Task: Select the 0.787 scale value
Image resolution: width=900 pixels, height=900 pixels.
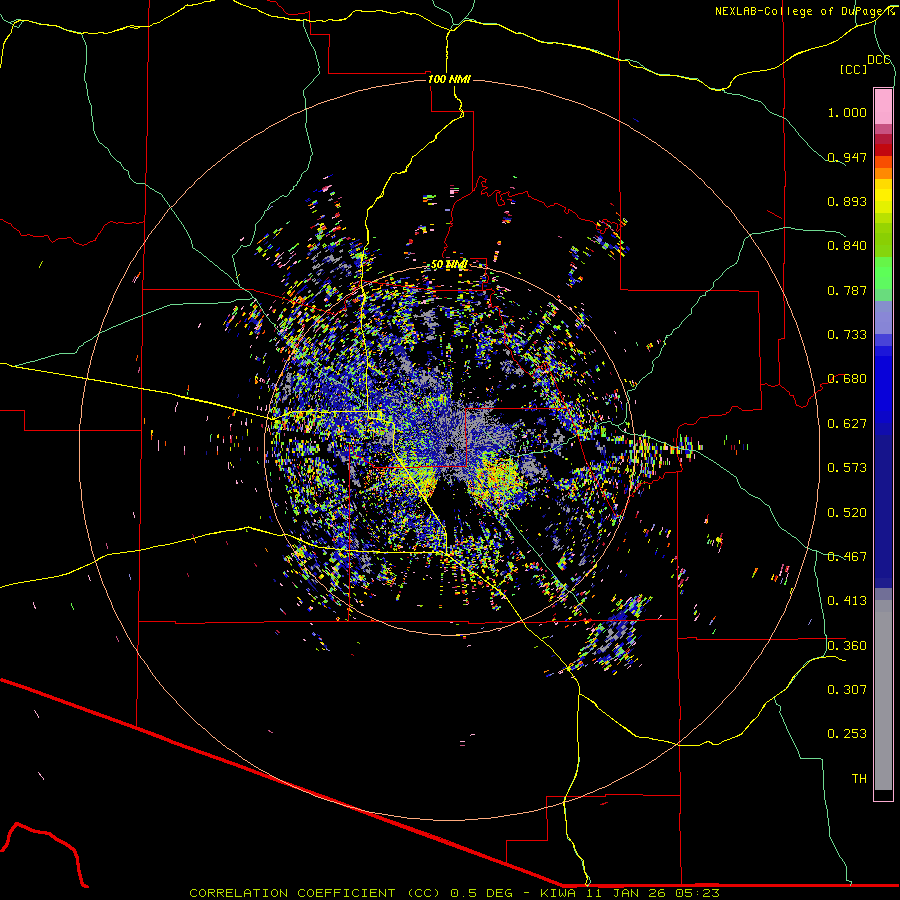Action: click(847, 290)
